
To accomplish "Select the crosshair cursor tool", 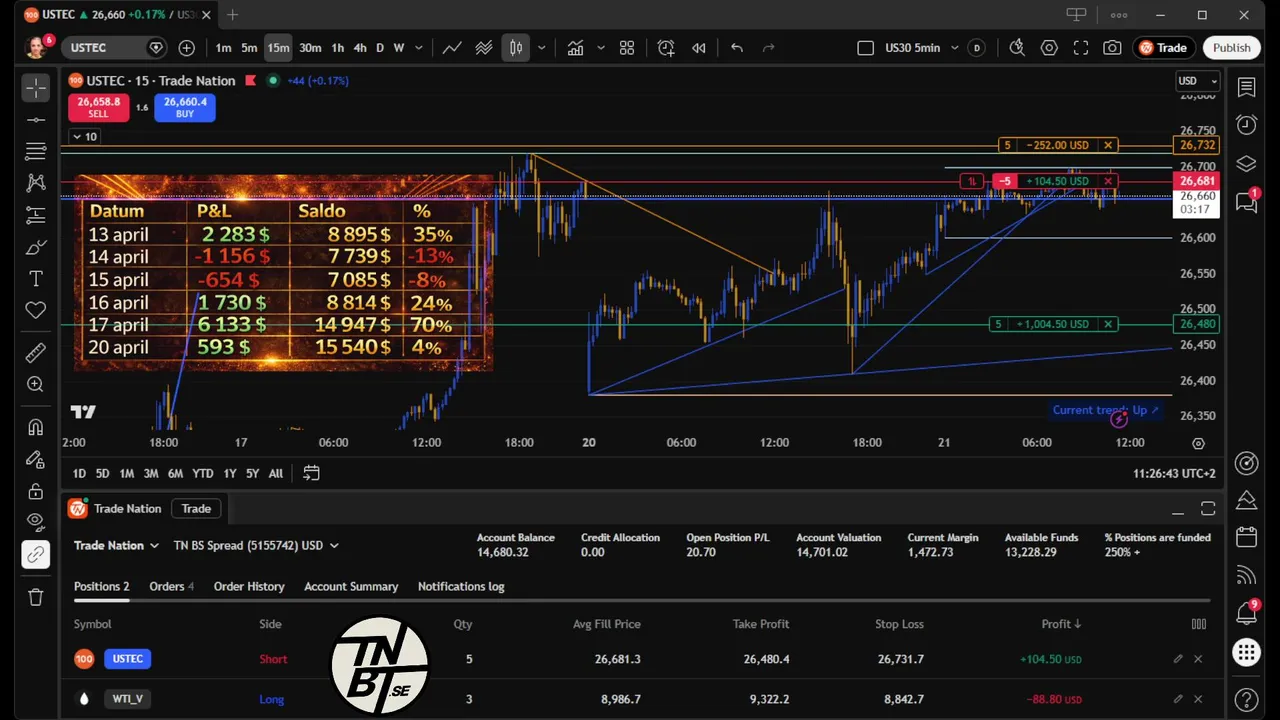I will 36,88.
